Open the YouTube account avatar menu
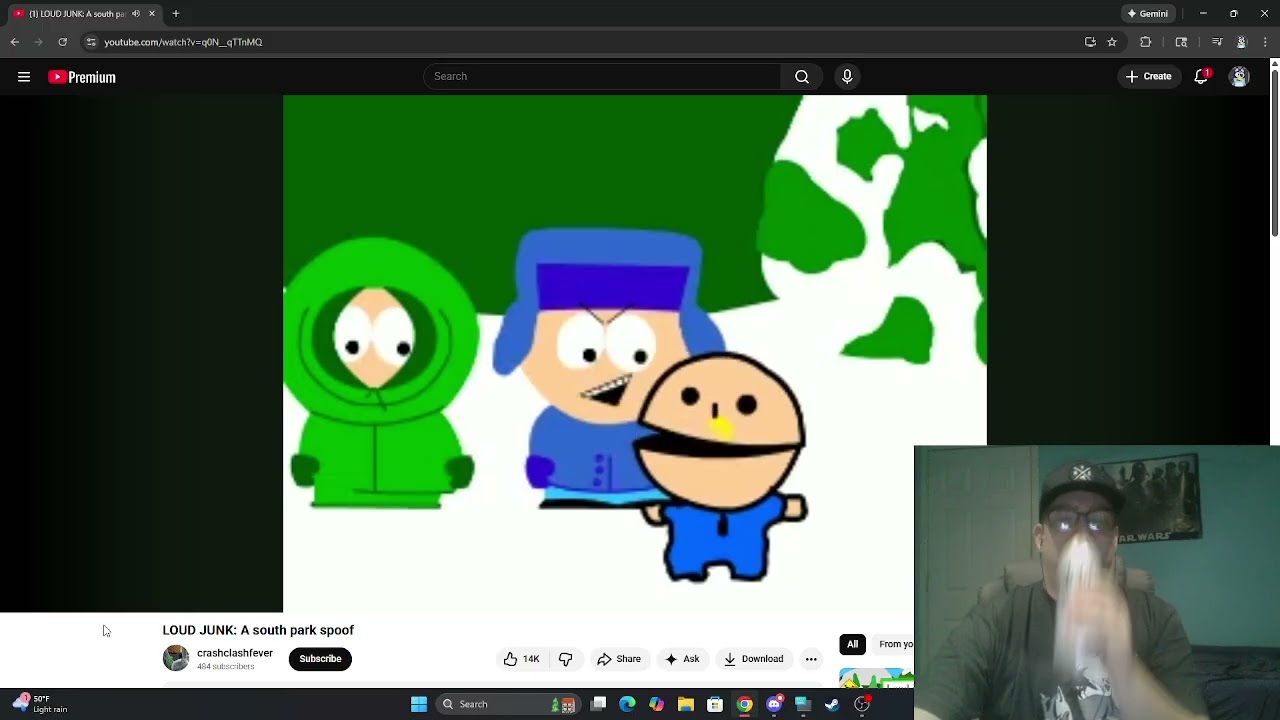 pos(1239,77)
